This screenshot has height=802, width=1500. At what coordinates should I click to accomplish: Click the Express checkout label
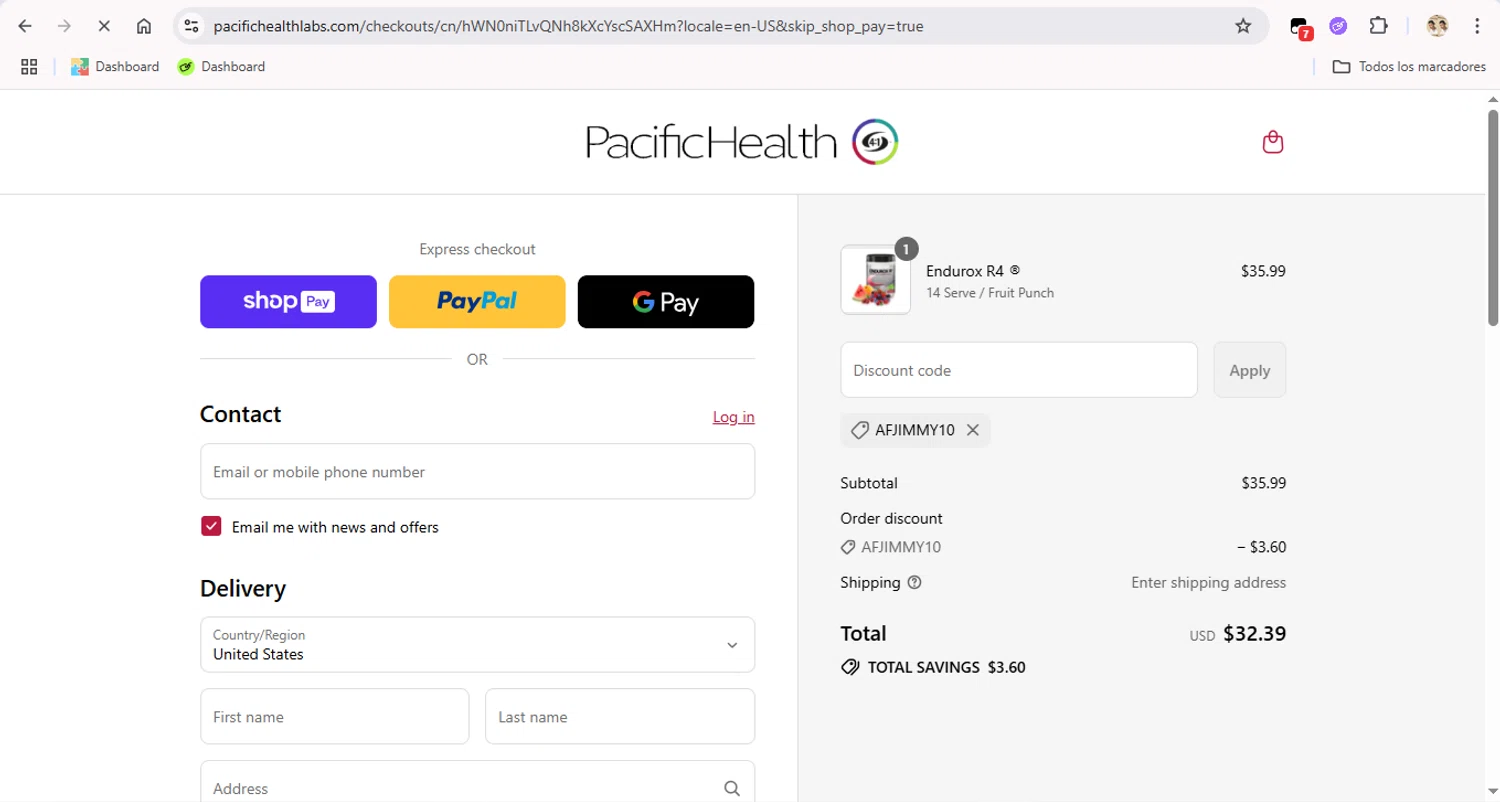(477, 249)
